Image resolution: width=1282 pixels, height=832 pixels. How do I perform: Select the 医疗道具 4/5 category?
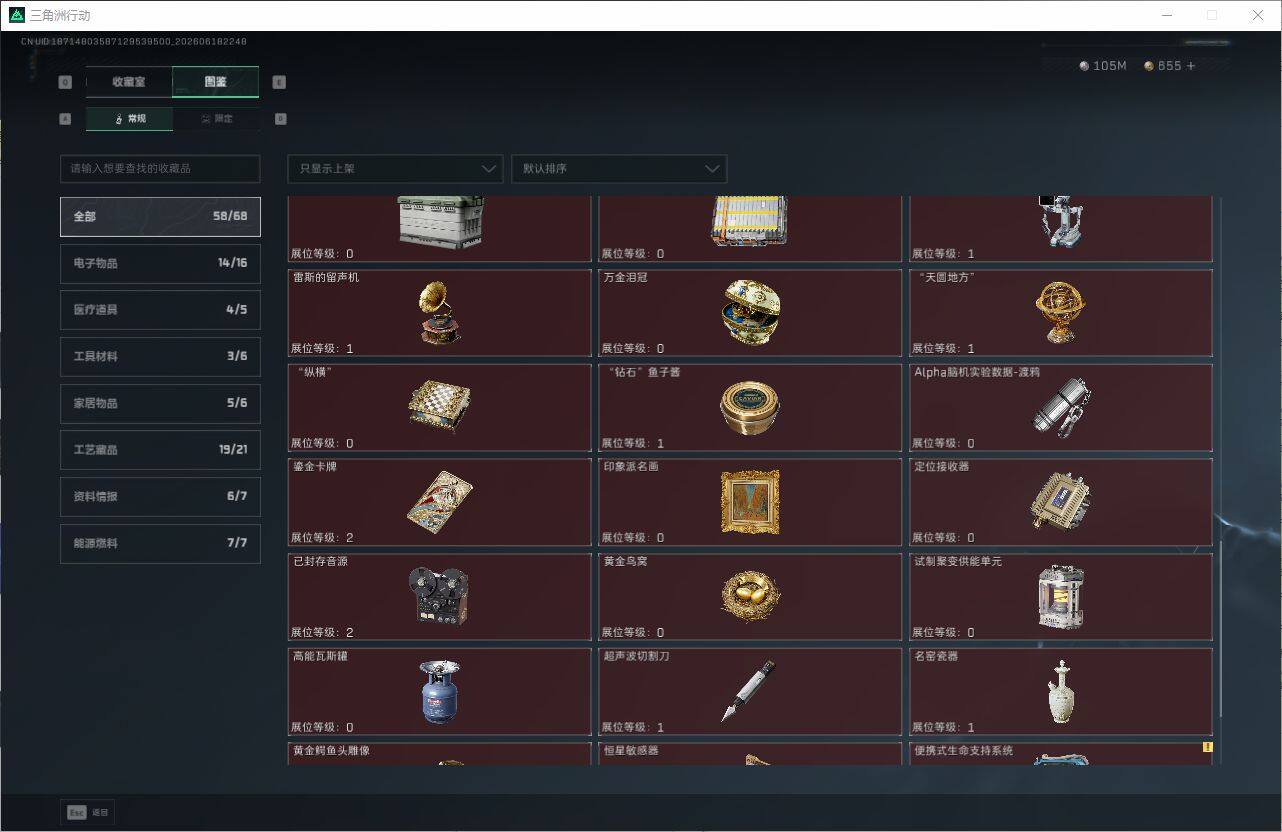pos(160,310)
